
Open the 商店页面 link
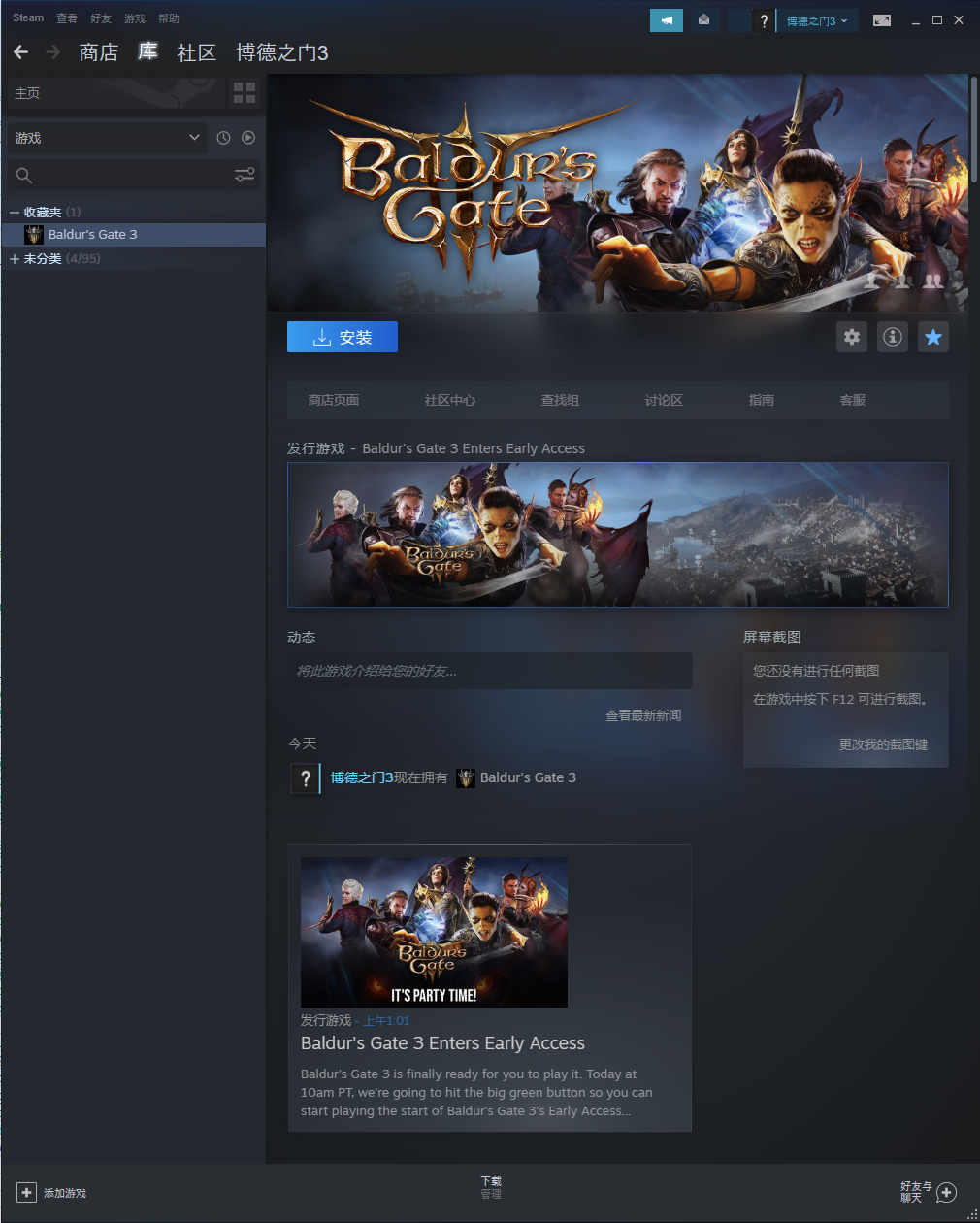[334, 400]
